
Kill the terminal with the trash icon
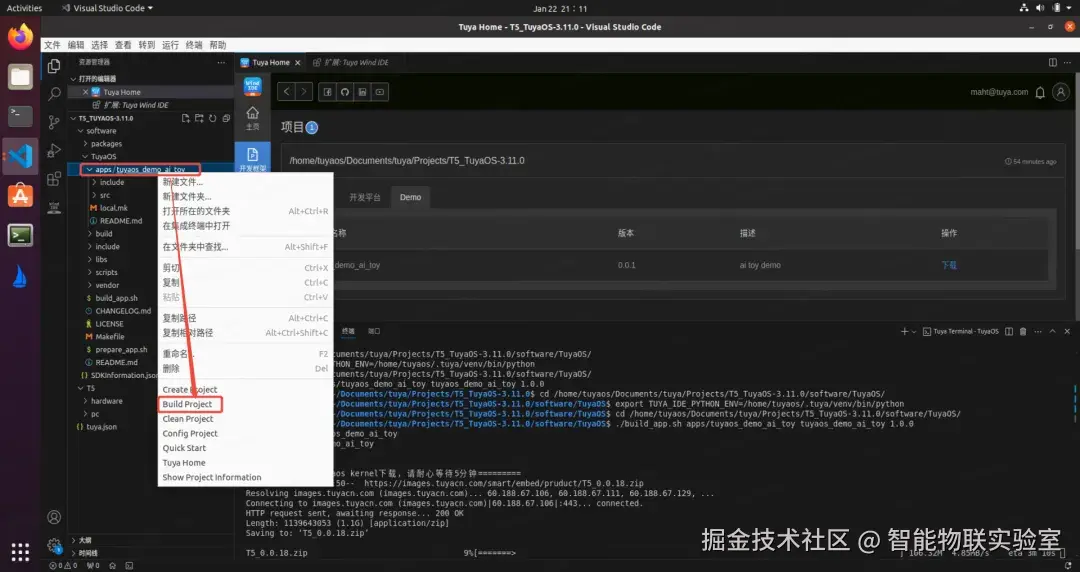coord(1023,331)
